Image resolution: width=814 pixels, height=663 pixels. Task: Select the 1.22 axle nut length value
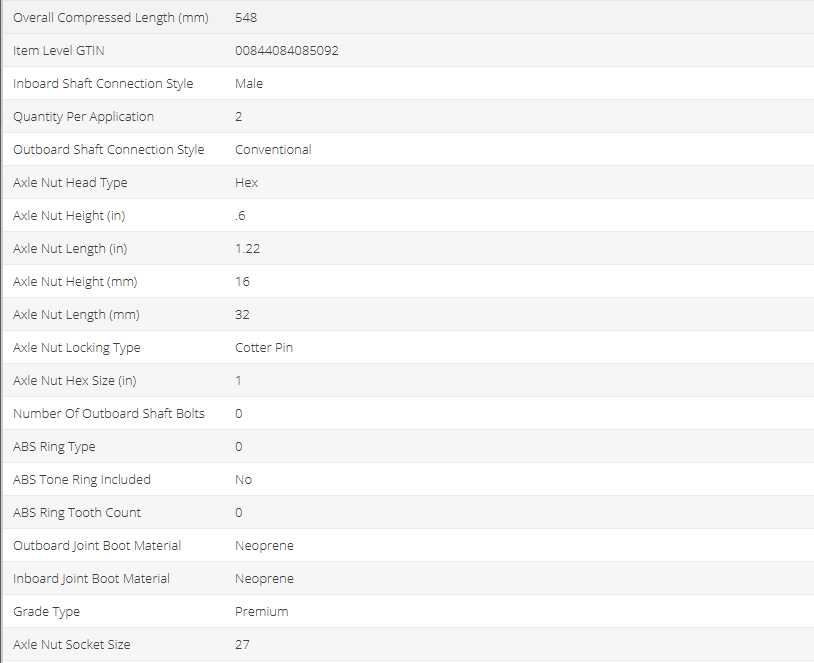coord(247,249)
